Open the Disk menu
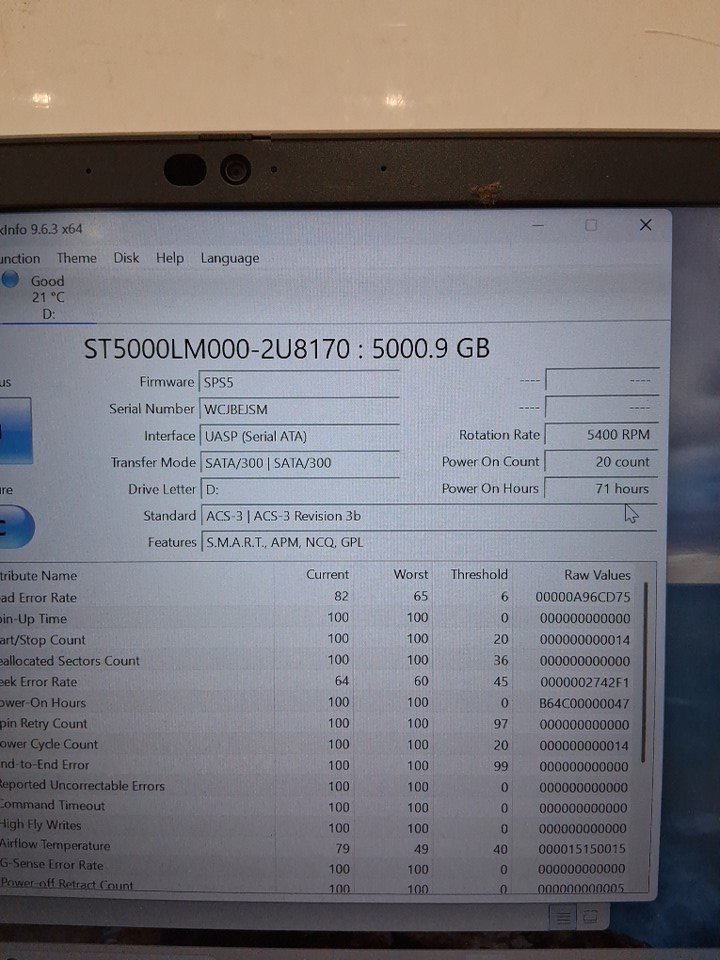Screen dimensions: 720x960 pos(126,258)
